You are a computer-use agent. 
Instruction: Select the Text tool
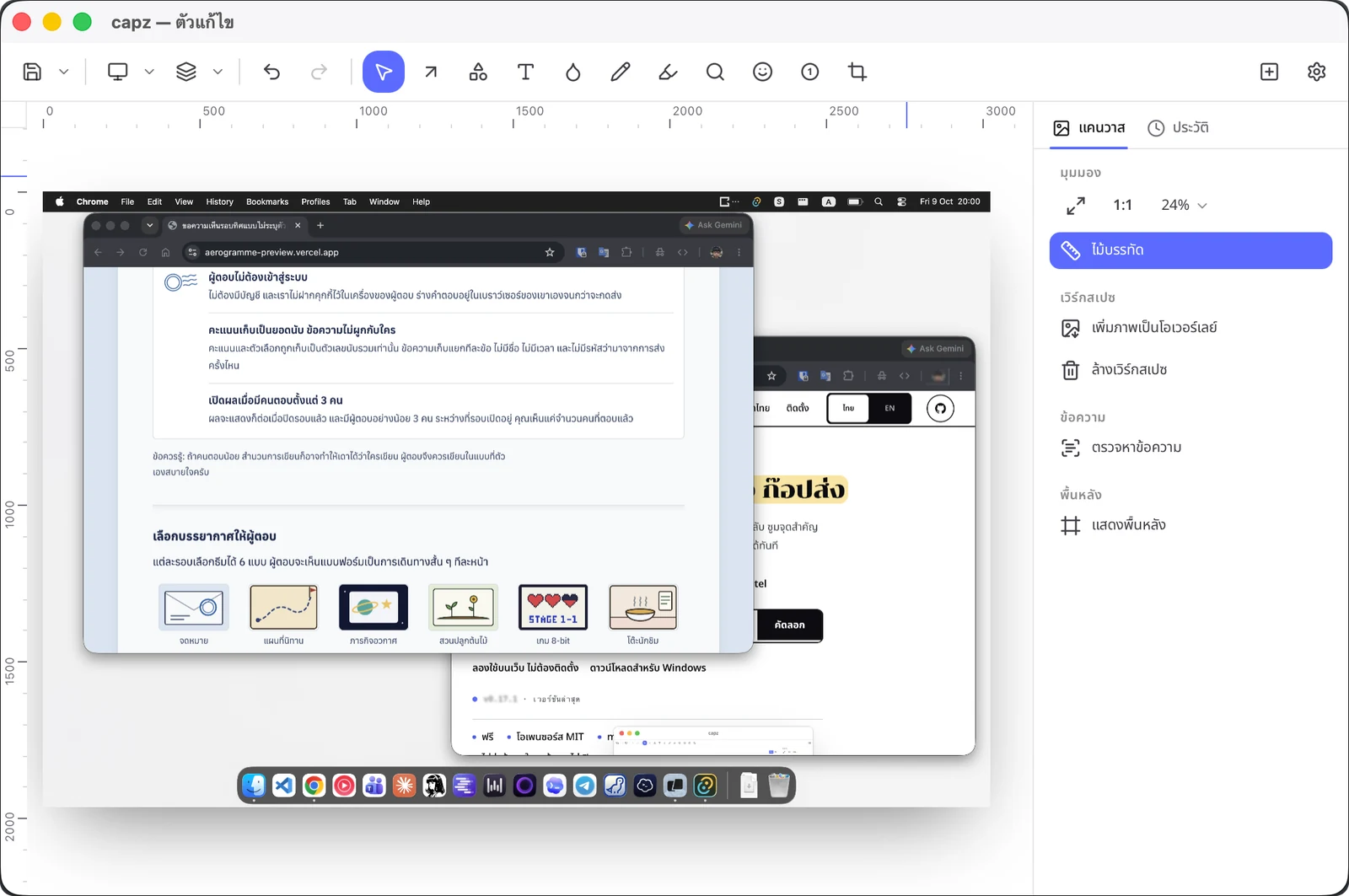[x=525, y=72]
